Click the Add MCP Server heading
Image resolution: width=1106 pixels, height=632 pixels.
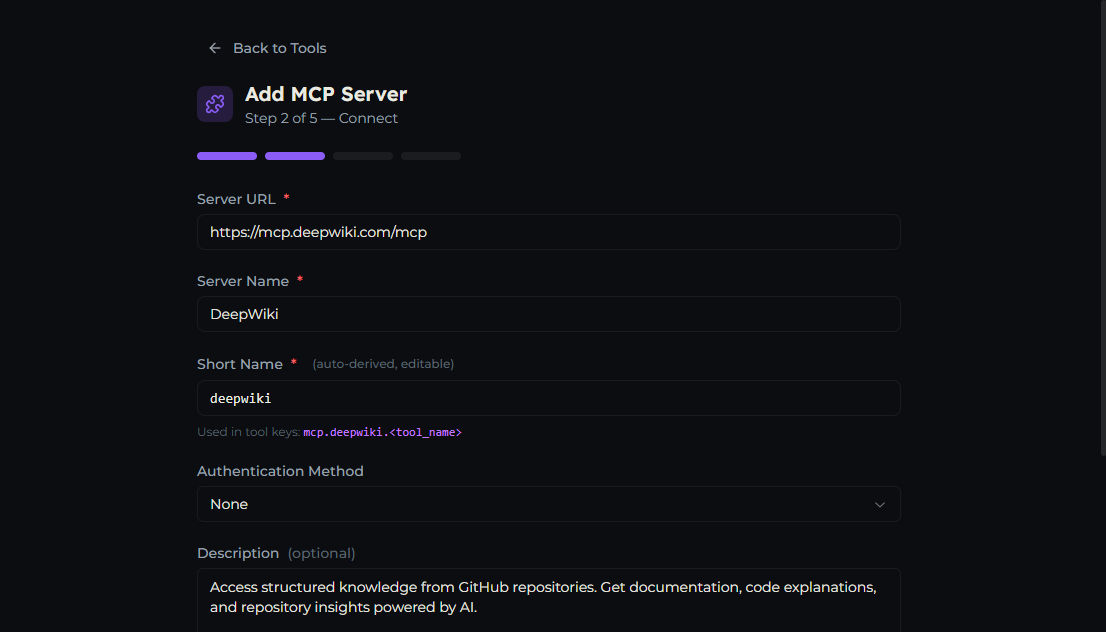(326, 95)
